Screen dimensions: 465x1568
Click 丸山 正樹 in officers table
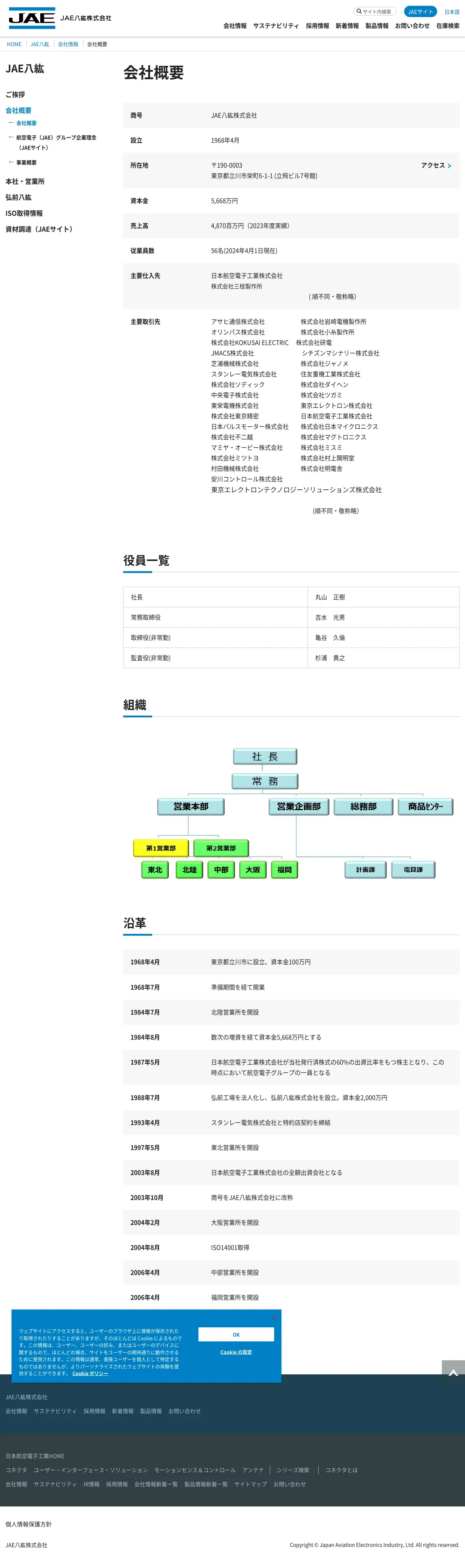point(330,597)
